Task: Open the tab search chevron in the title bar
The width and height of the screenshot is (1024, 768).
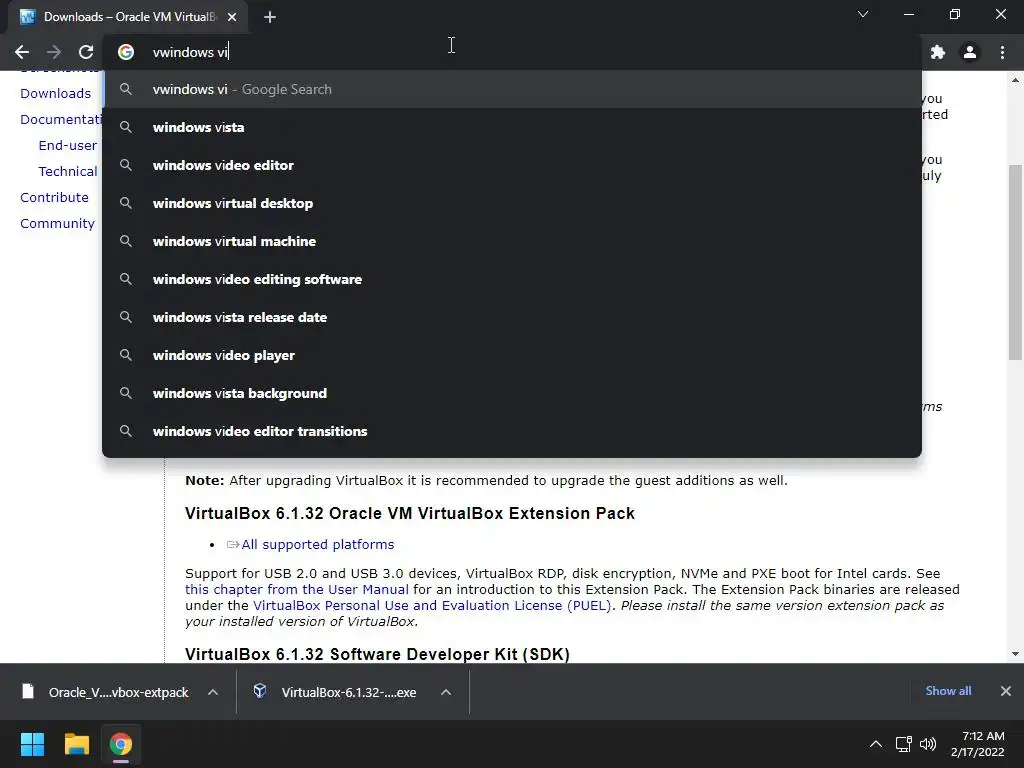Action: (863, 14)
